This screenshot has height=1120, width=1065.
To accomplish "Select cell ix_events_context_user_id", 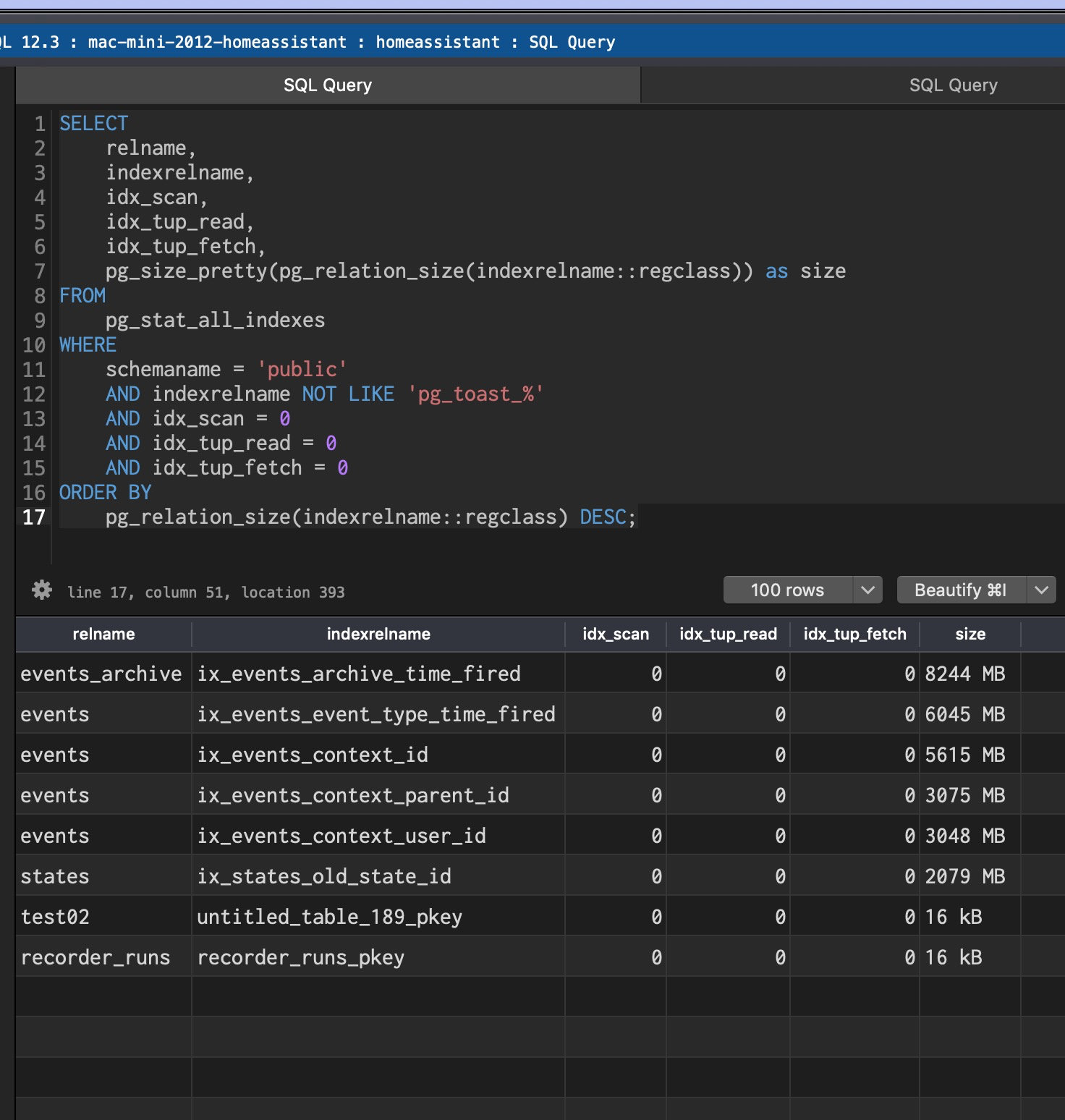I will (378, 836).
